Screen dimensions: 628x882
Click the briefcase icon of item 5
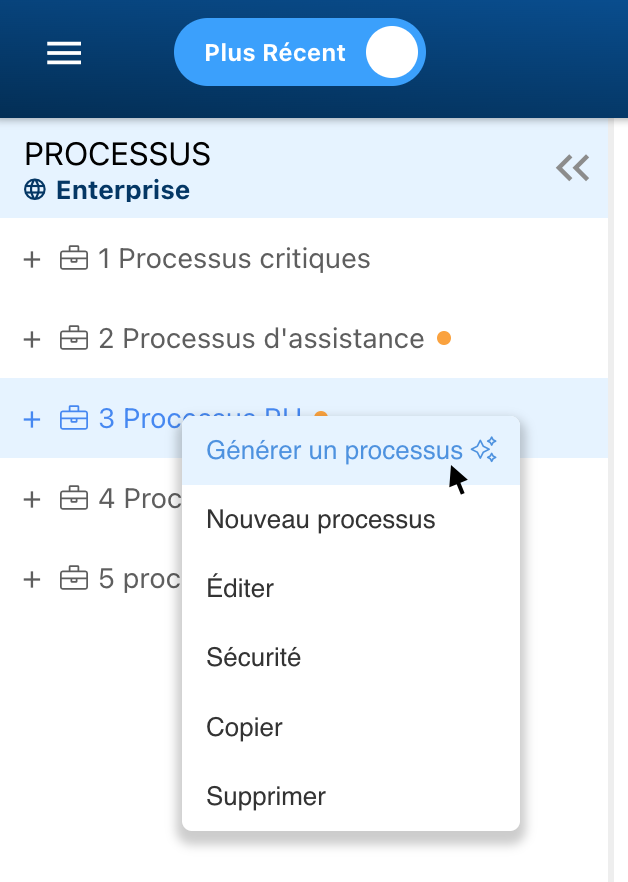74,579
